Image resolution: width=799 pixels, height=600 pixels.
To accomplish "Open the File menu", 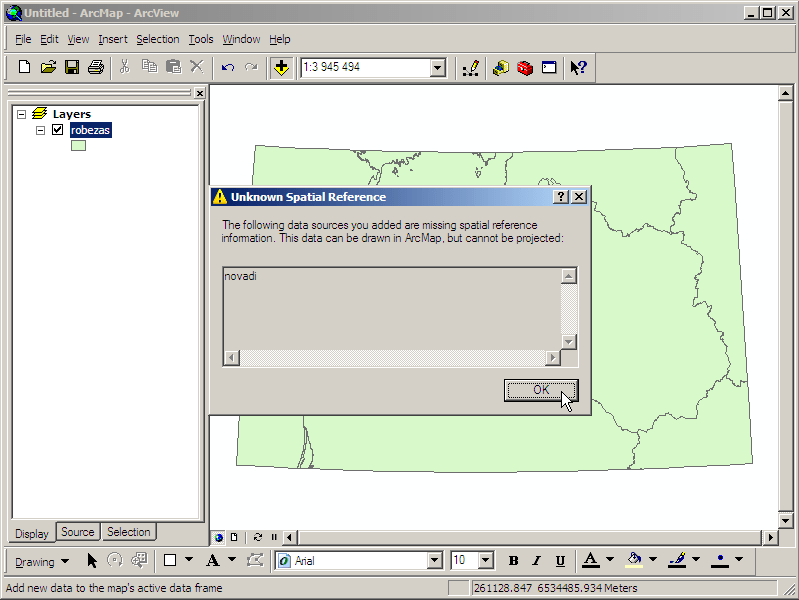I will pyautogui.click(x=23, y=39).
